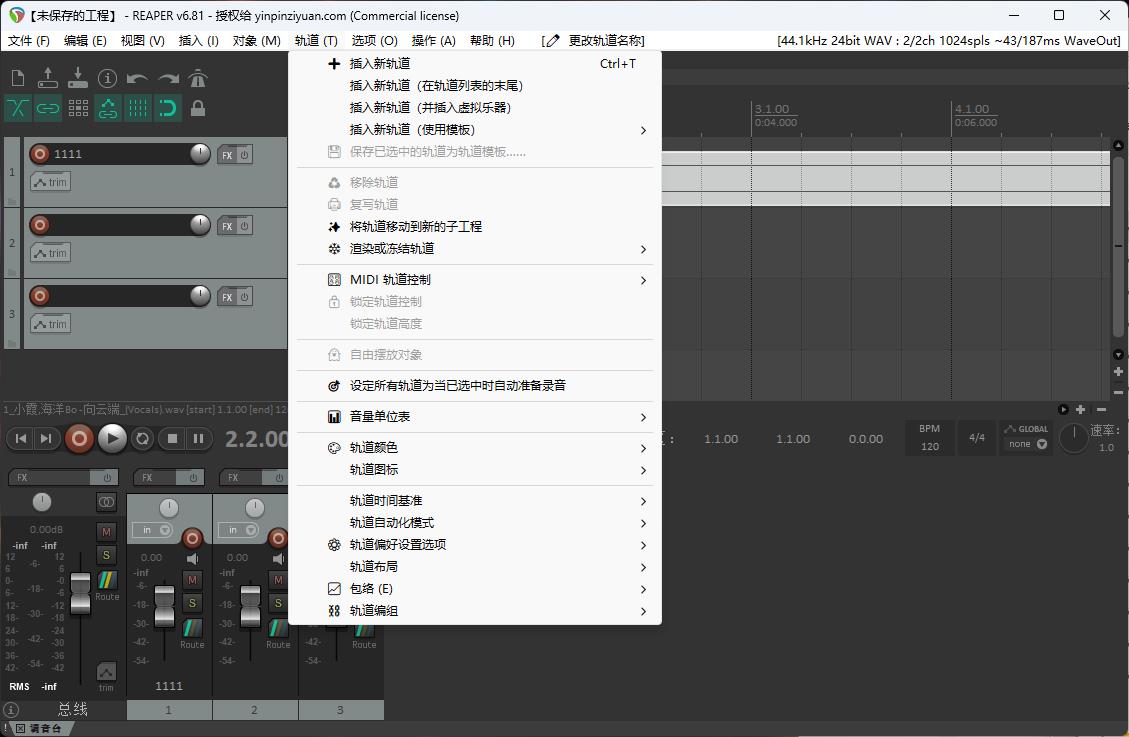Toggle the lock icon in the toolbar
The width and height of the screenshot is (1129, 737).
coord(198,108)
